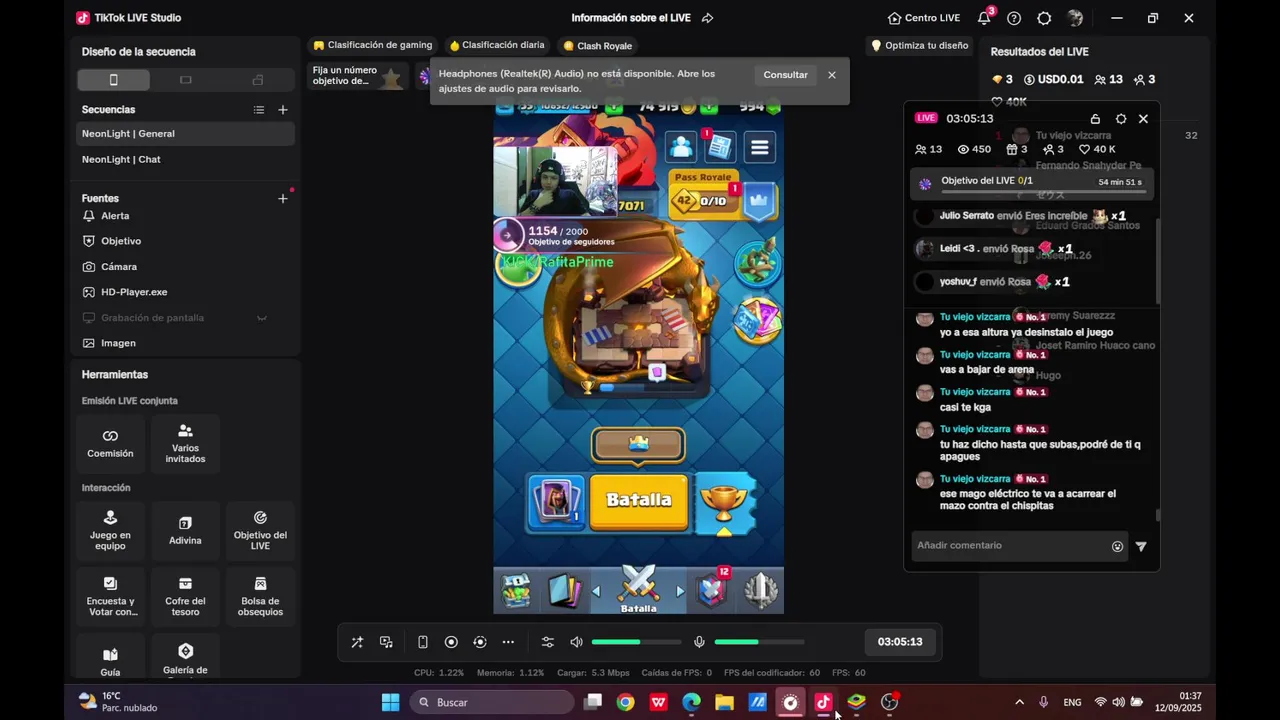This screenshot has width=1280, height=720.
Task: Open the profile avatar menu
Action: pos(1075,18)
